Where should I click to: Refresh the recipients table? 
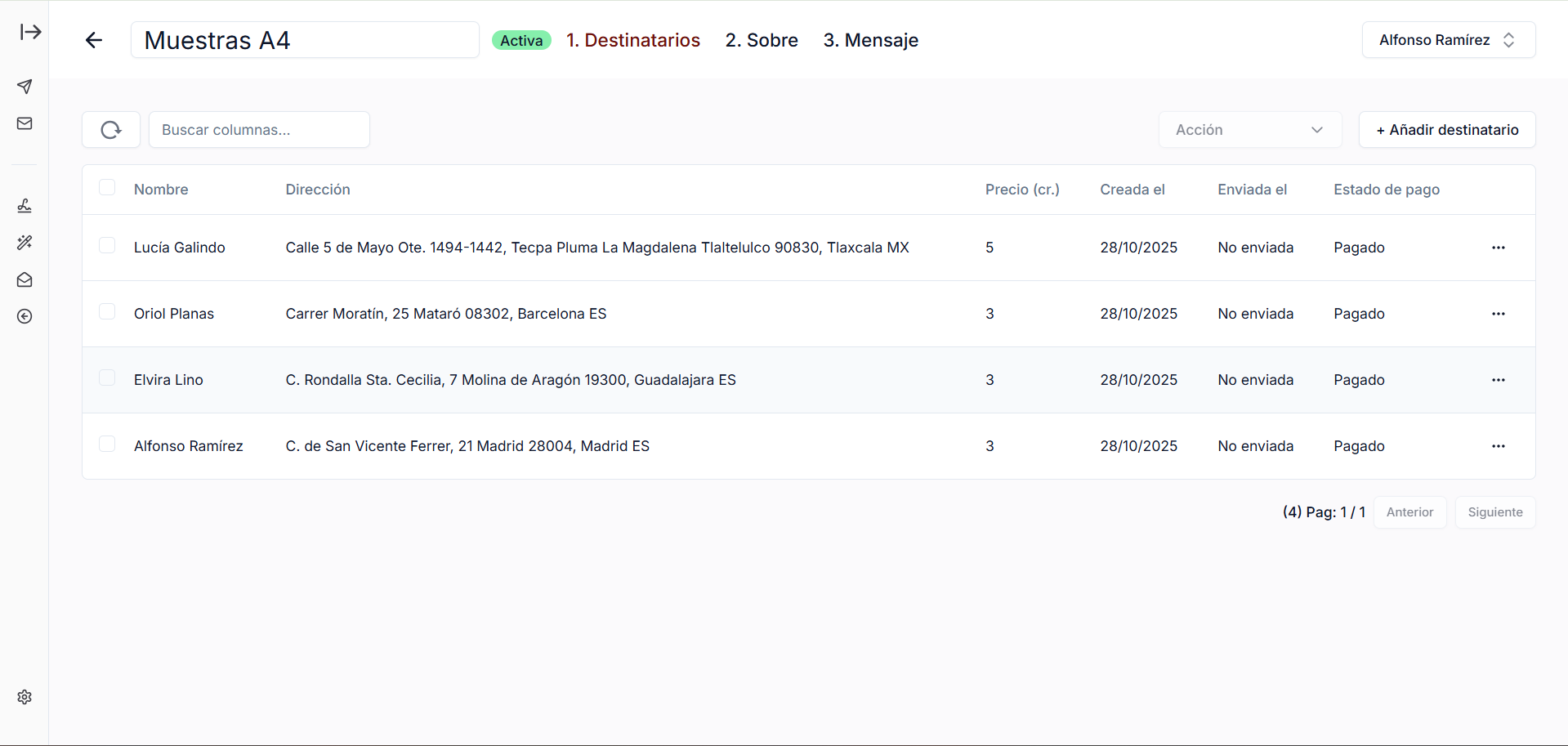click(x=111, y=130)
